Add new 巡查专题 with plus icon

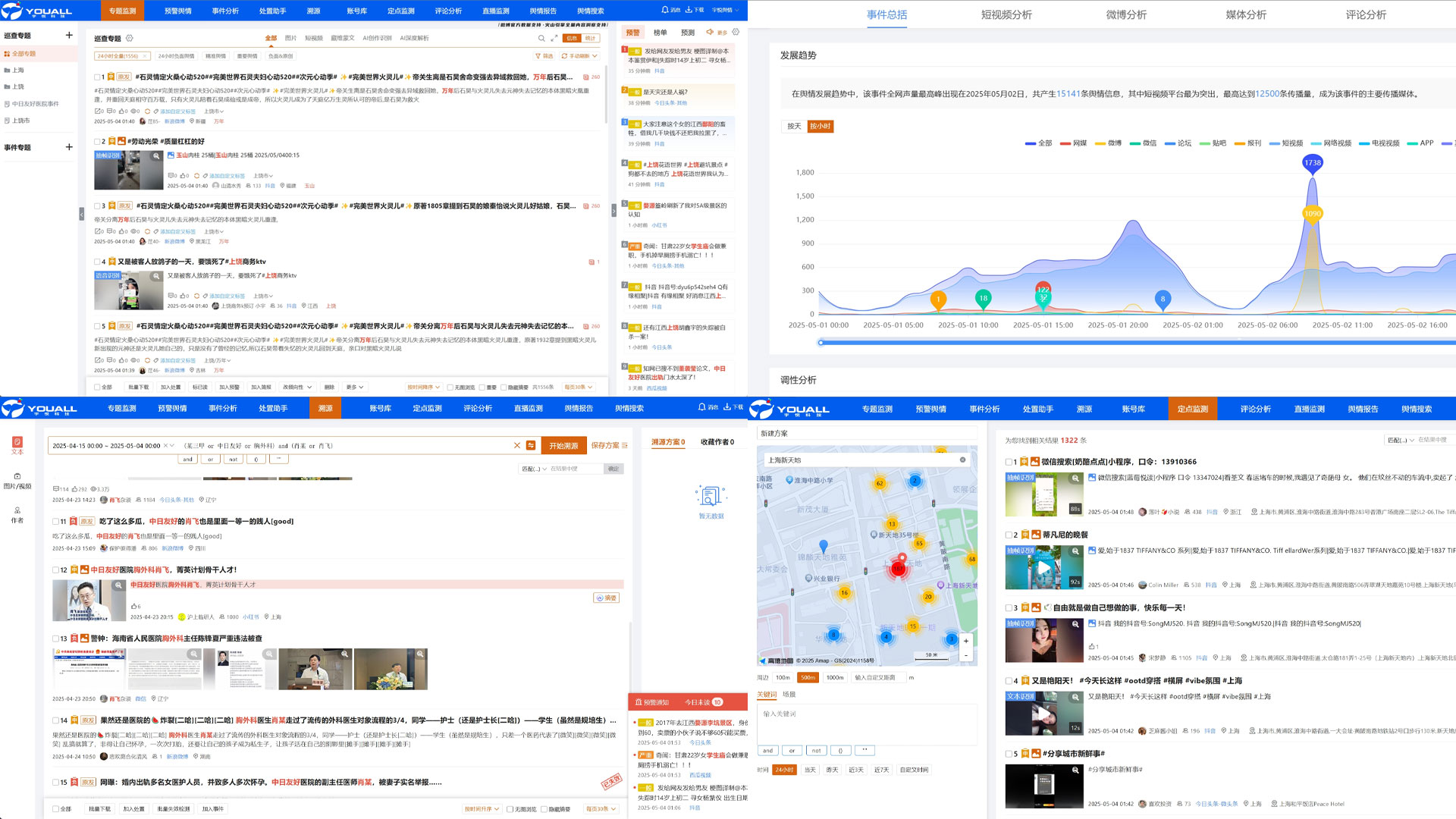(69, 35)
